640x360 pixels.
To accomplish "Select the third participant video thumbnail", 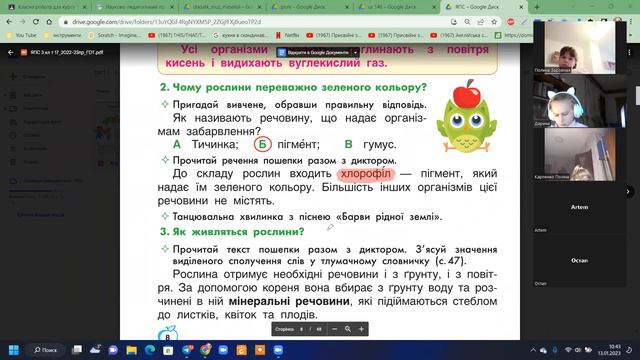I will [579, 154].
